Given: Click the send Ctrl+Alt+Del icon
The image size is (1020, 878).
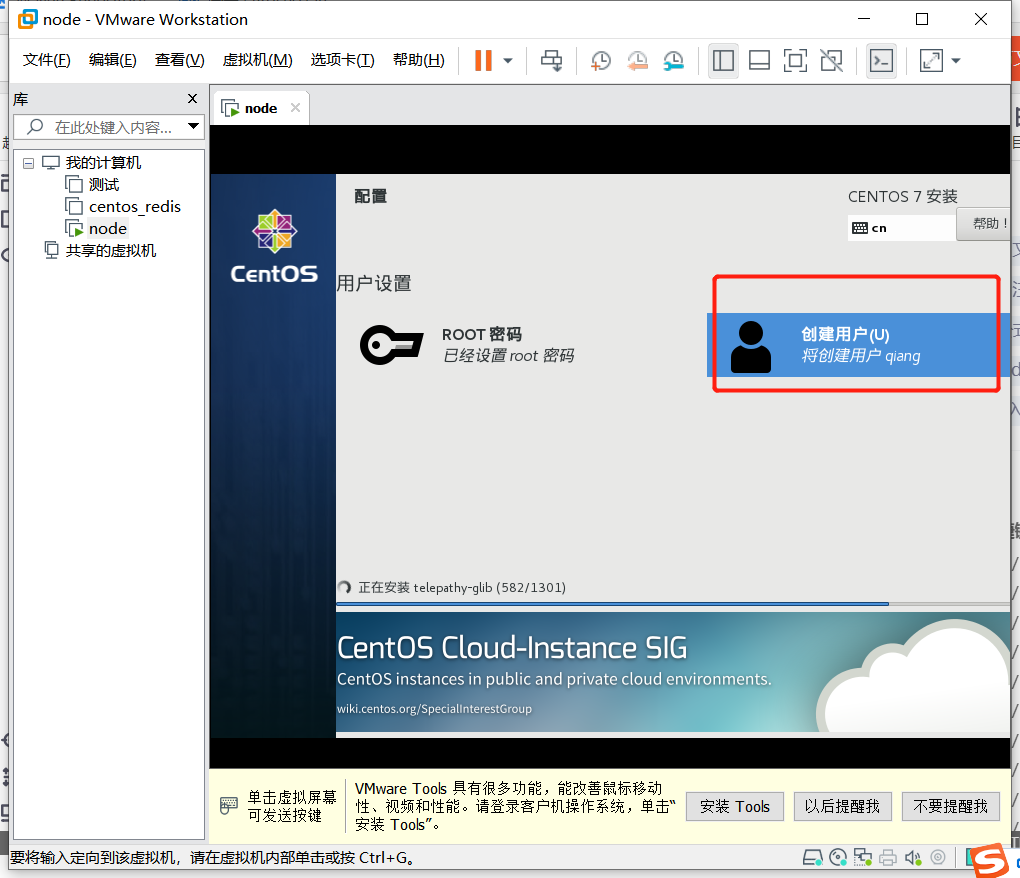Looking at the screenshot, I should click(552, 61).
